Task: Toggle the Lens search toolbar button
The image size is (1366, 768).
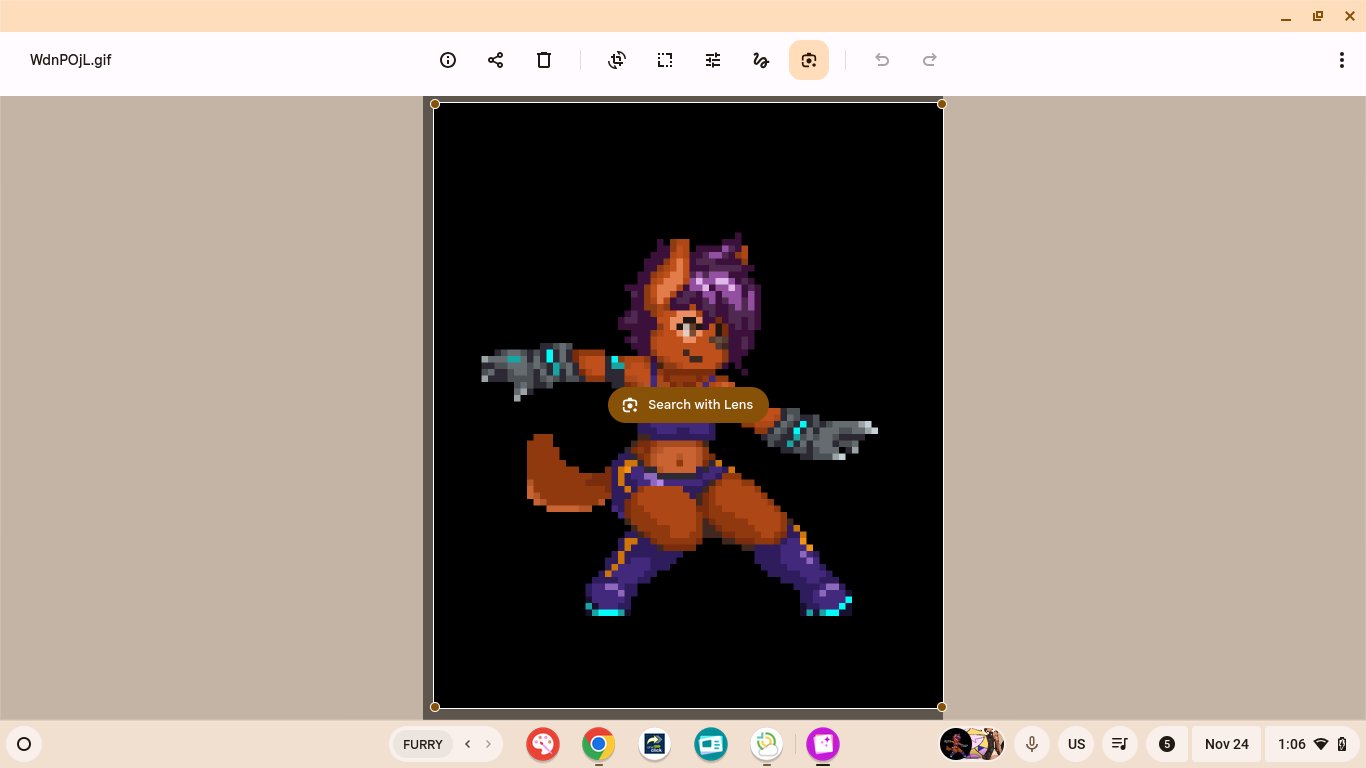Action: pyautogui.click(x=809, y=60)
